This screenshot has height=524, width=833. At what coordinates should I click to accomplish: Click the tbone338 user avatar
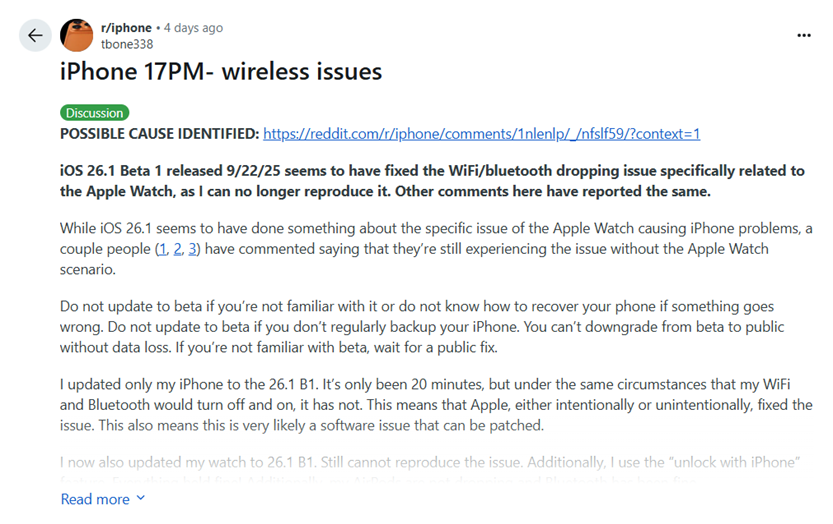coord(78,36)
